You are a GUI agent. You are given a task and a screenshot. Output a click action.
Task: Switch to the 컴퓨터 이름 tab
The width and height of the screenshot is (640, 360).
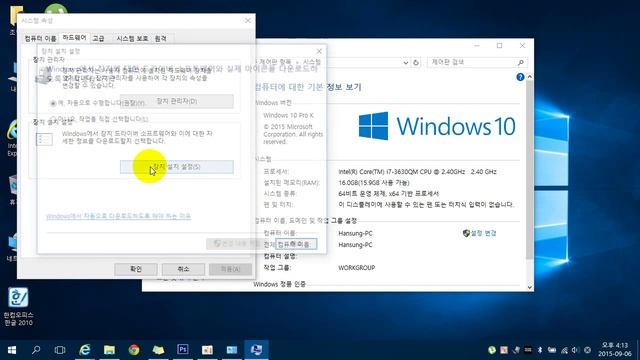[40, 38]
